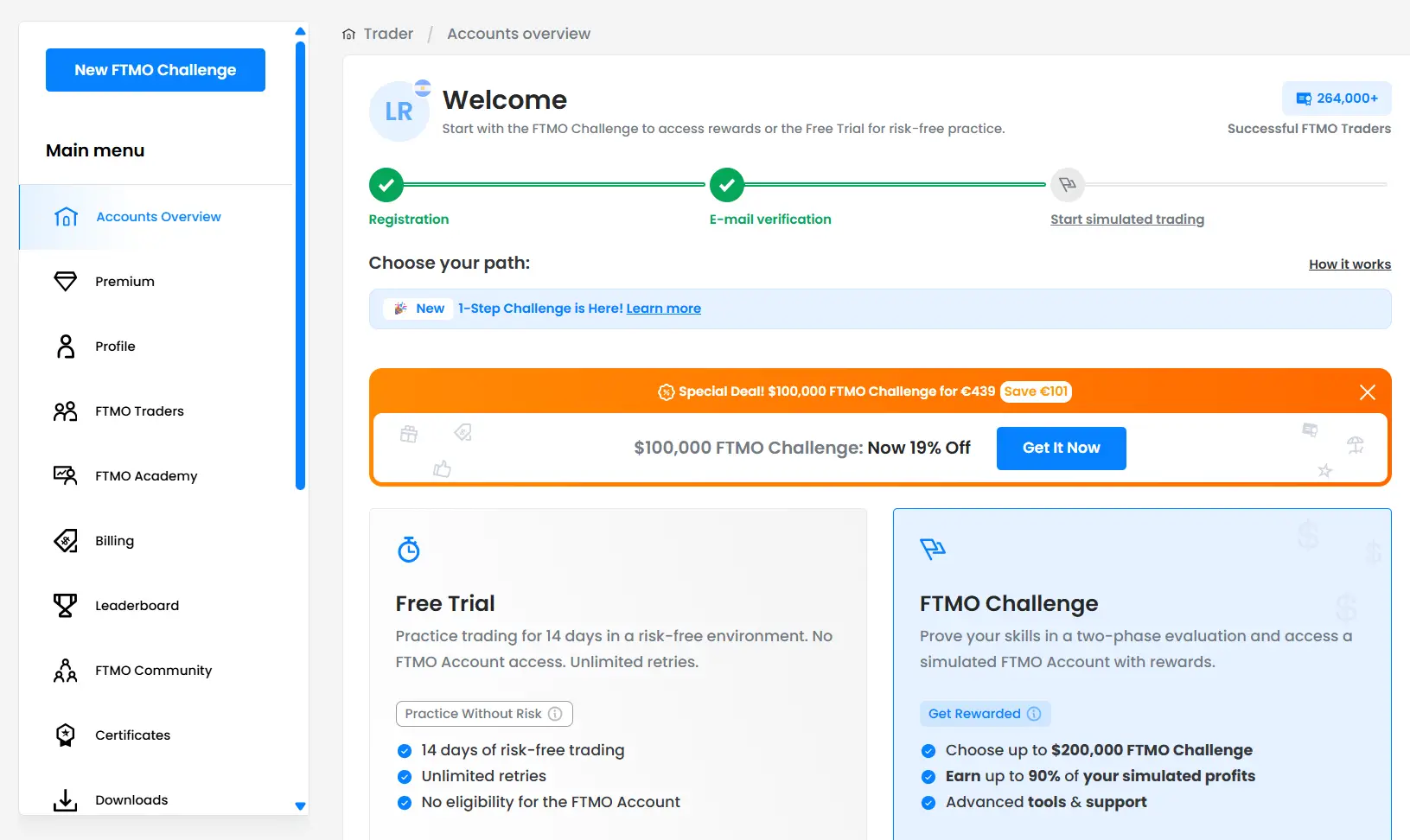Click checkmark beside $200,000 FTMO Challenge
Screen dimensions: 1410x840
click(928, 751)
